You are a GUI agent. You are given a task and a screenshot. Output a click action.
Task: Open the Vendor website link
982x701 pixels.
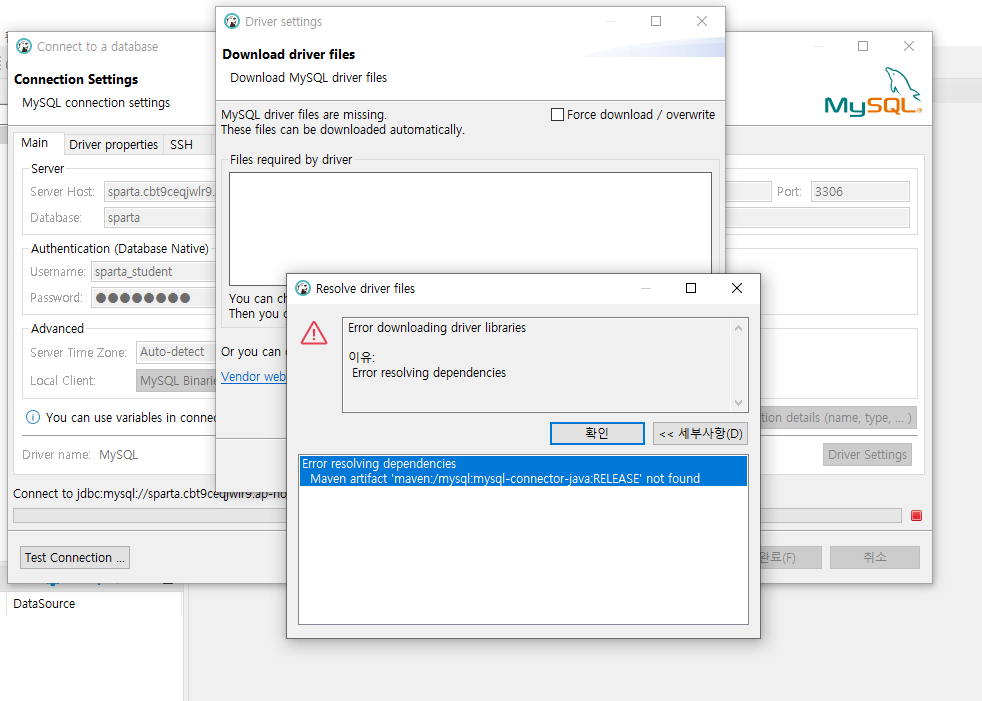tap(254, 376)
